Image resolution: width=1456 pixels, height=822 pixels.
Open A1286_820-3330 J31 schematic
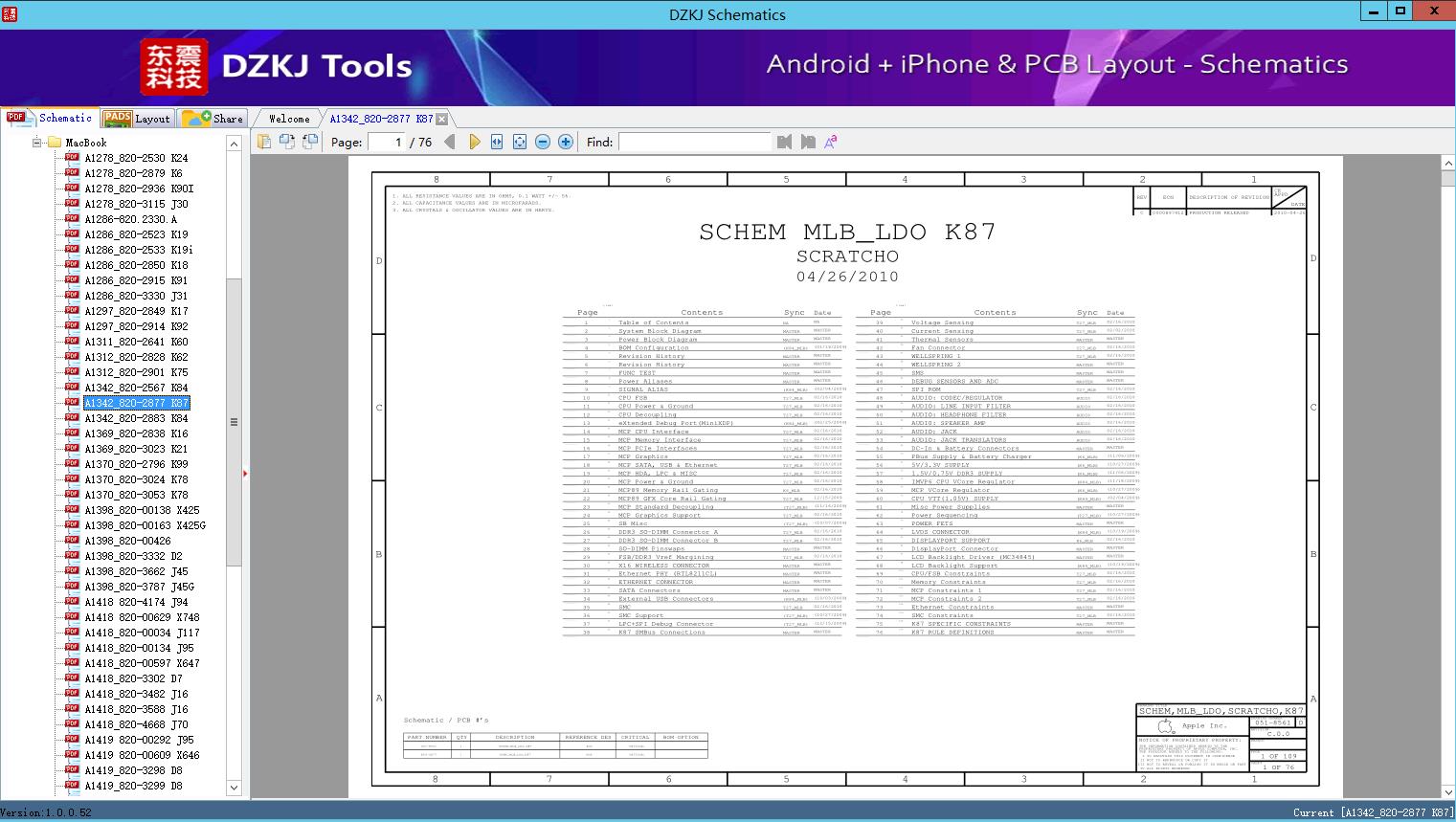(x=136, y=296)
